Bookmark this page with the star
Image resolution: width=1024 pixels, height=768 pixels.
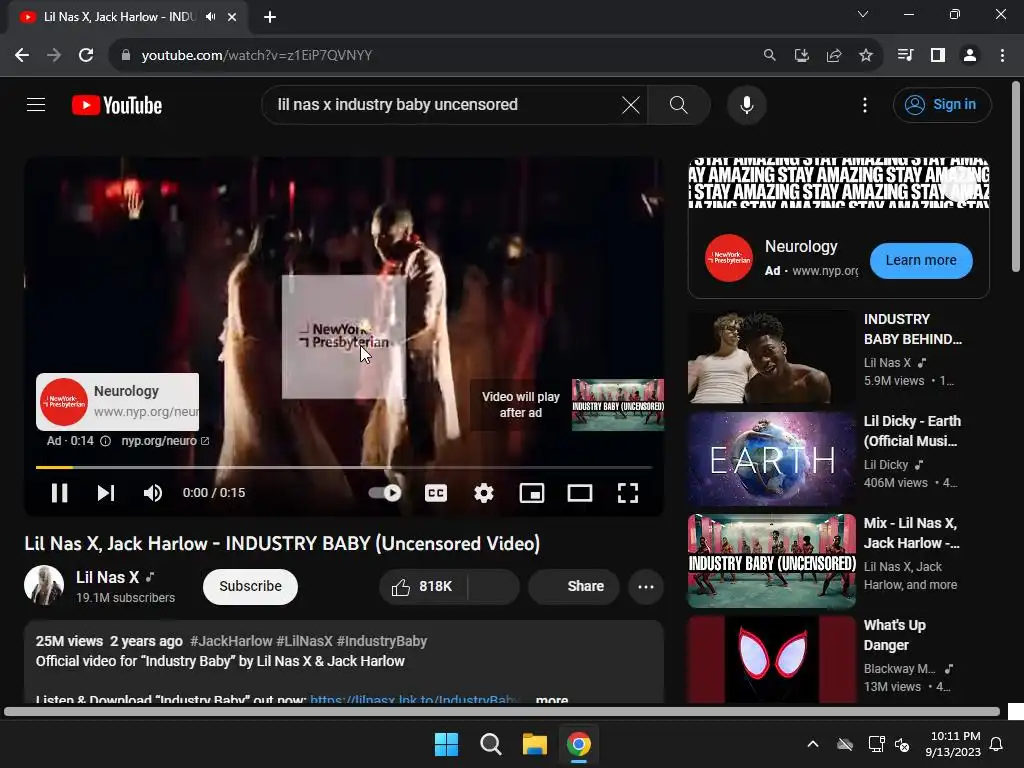coord(865,56)
